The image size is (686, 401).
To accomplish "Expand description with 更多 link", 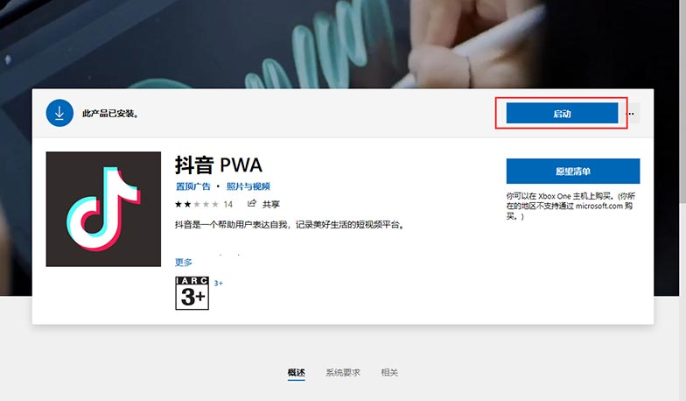I will point(184,262).
